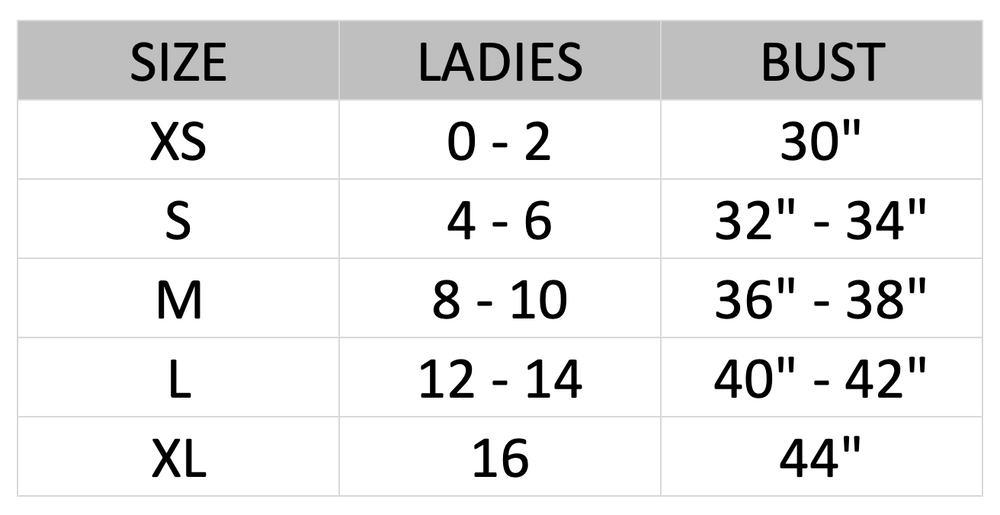
Task: Select the 40" - 42" bust cell
Action: 822,379
